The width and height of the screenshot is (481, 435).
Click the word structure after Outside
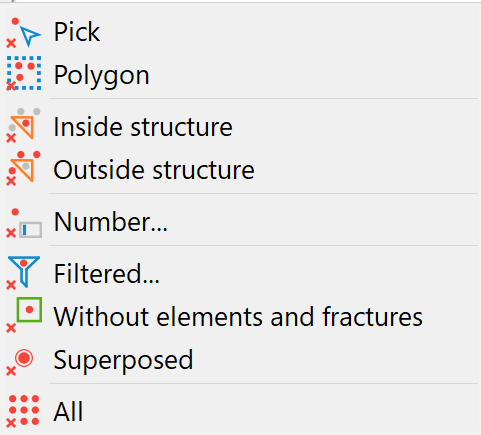tap(204, 170)
